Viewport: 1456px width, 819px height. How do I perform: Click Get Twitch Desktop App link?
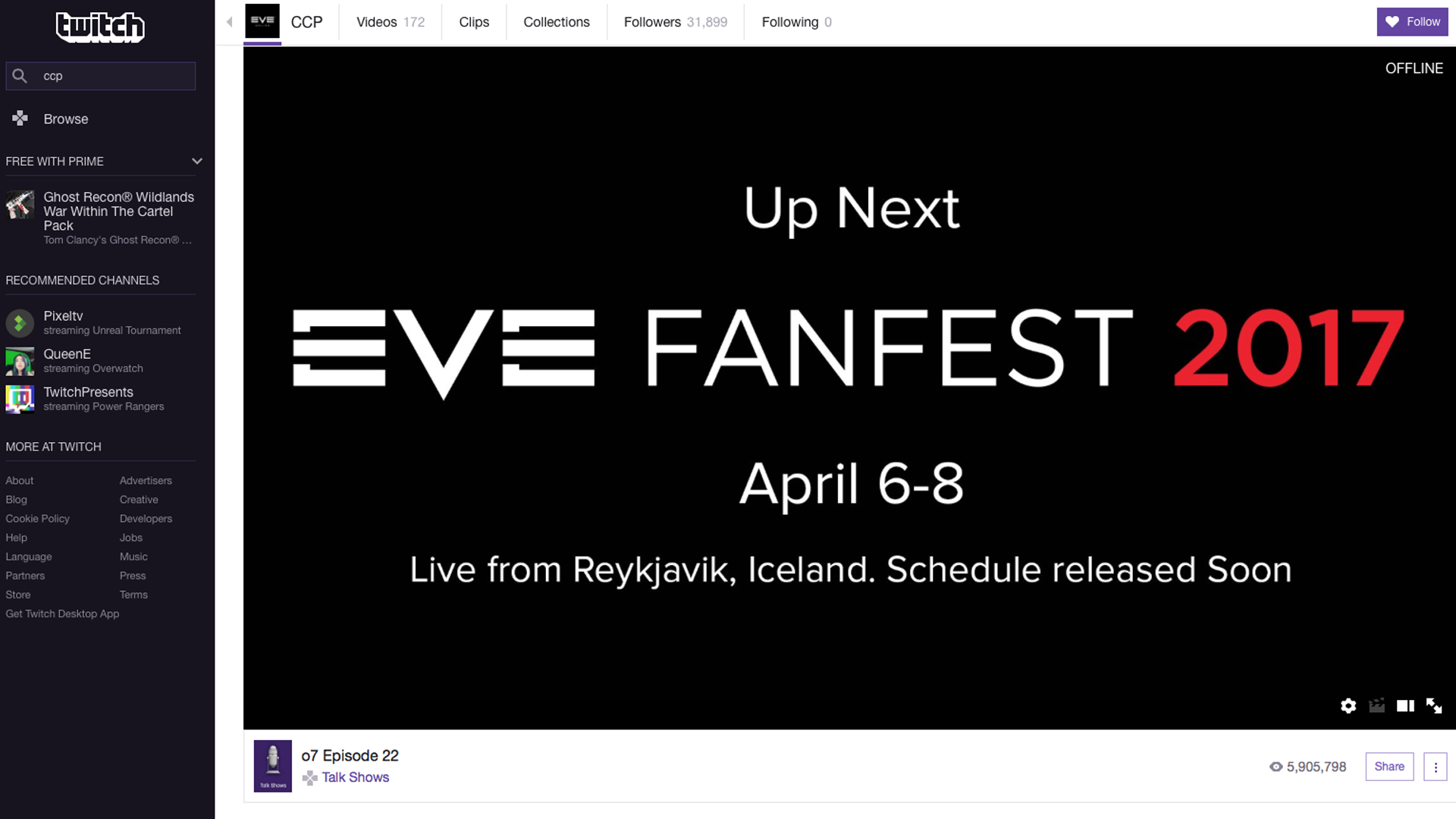tap(62, 613)
